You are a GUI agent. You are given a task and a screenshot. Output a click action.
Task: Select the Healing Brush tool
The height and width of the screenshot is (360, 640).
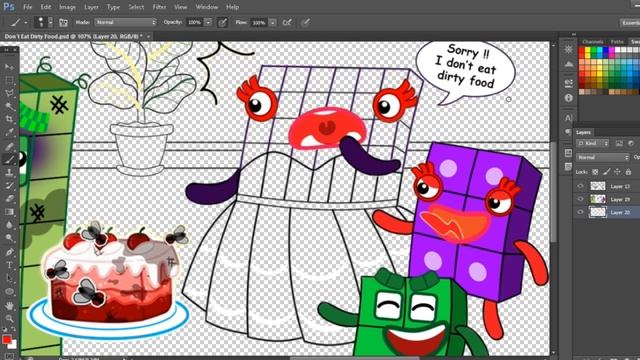point(9,146)
